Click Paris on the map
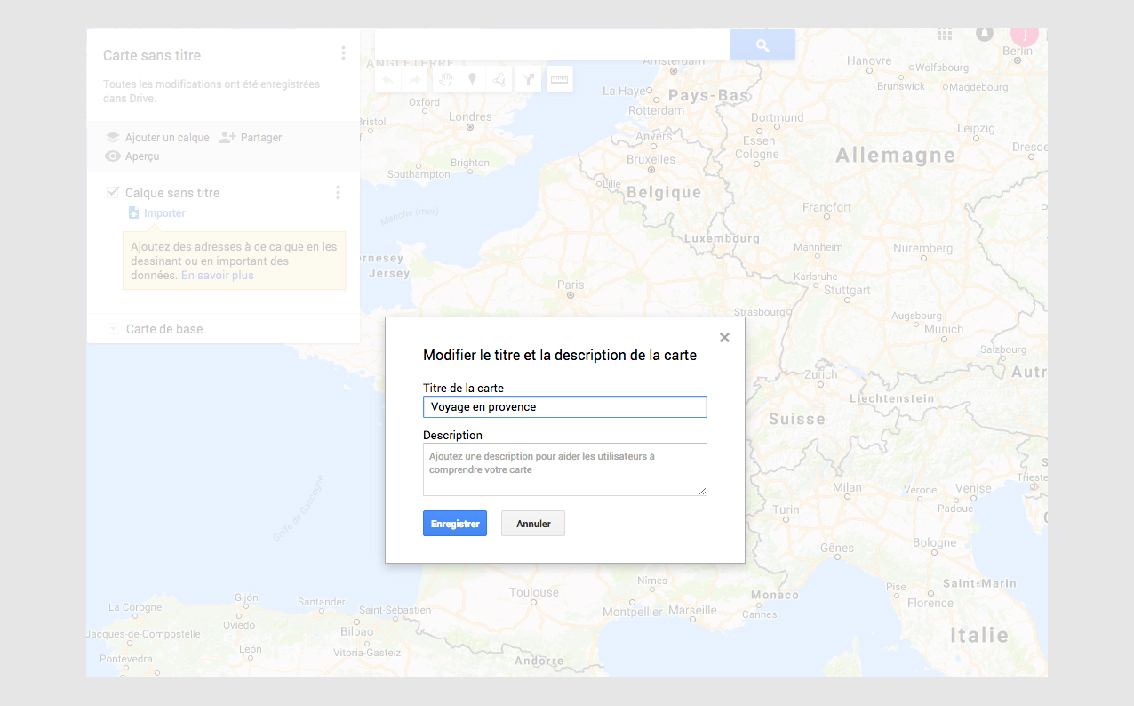This screenshot has width=1134, height=706. tap(570, 285)
